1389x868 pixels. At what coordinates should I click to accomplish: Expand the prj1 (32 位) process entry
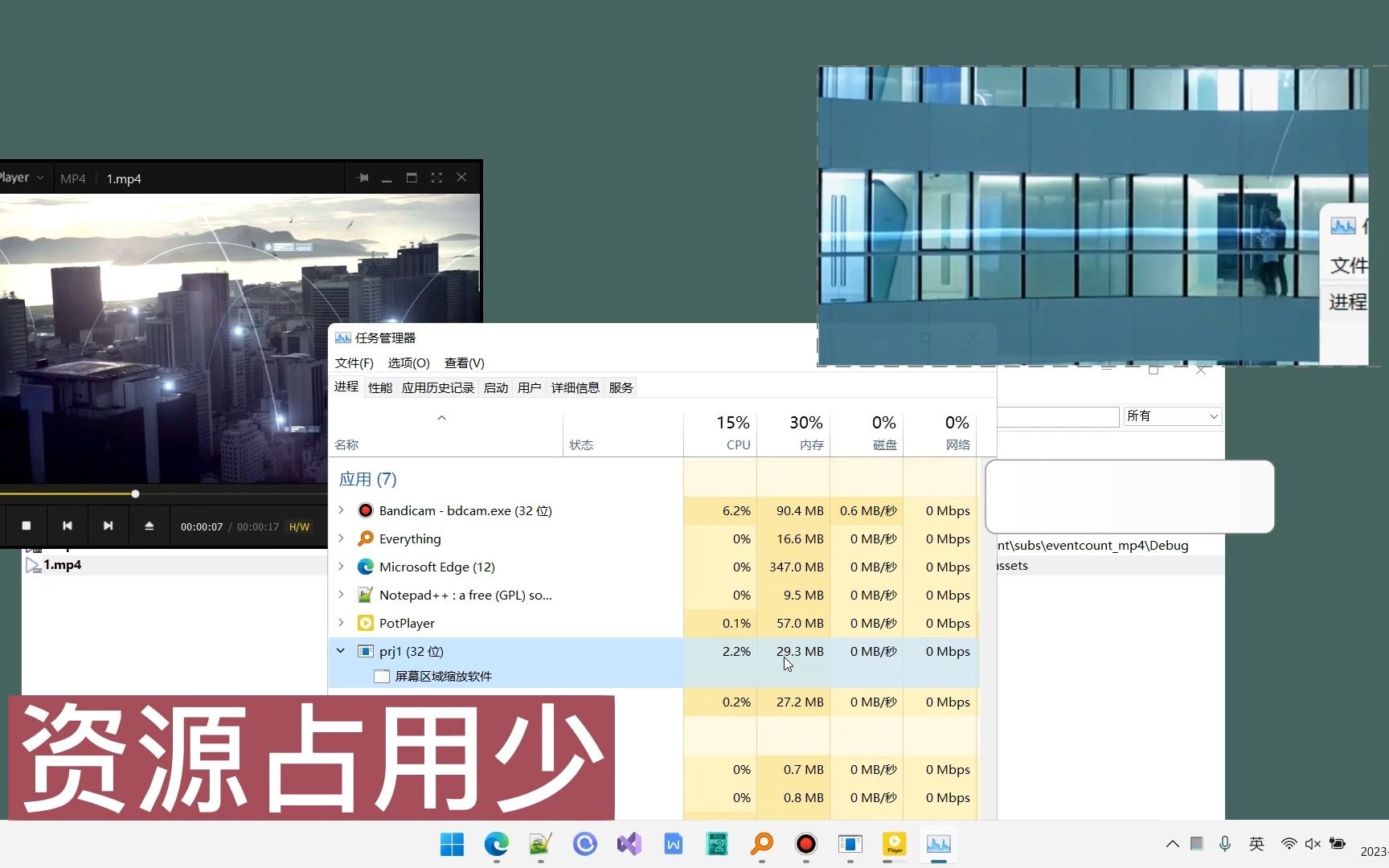click(340, 651)
